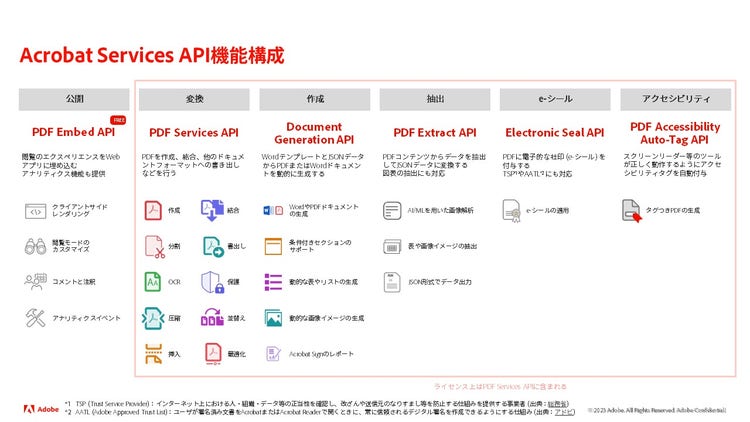Click the client-side rendering code window icon

pyautogui.click(x=35, y=211)
